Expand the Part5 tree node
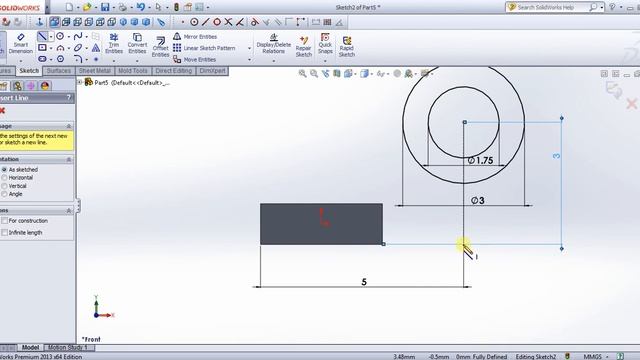Viewport: 640px width, 360px height. (80, 82)
